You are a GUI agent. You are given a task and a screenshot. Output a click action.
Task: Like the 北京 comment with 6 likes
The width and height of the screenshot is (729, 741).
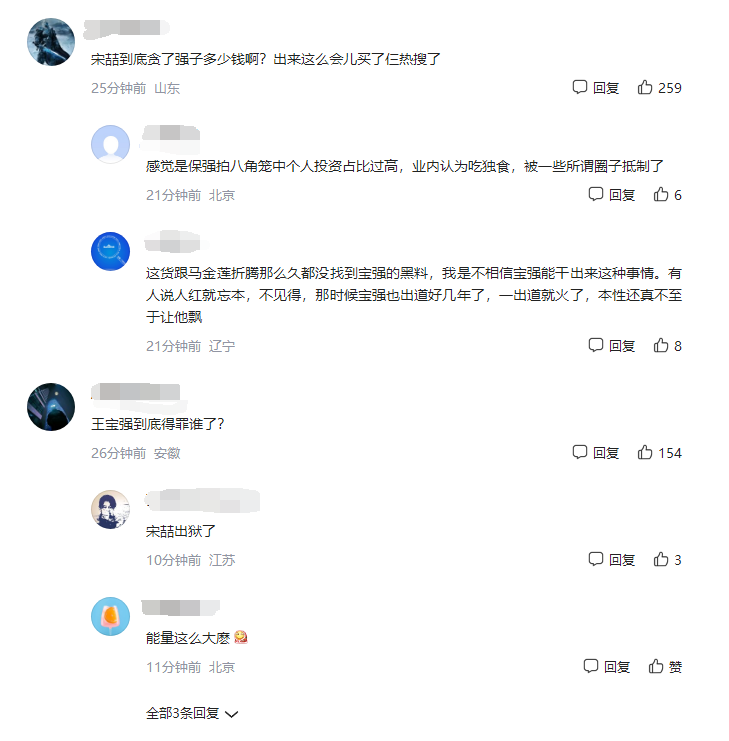click(667, 195)
